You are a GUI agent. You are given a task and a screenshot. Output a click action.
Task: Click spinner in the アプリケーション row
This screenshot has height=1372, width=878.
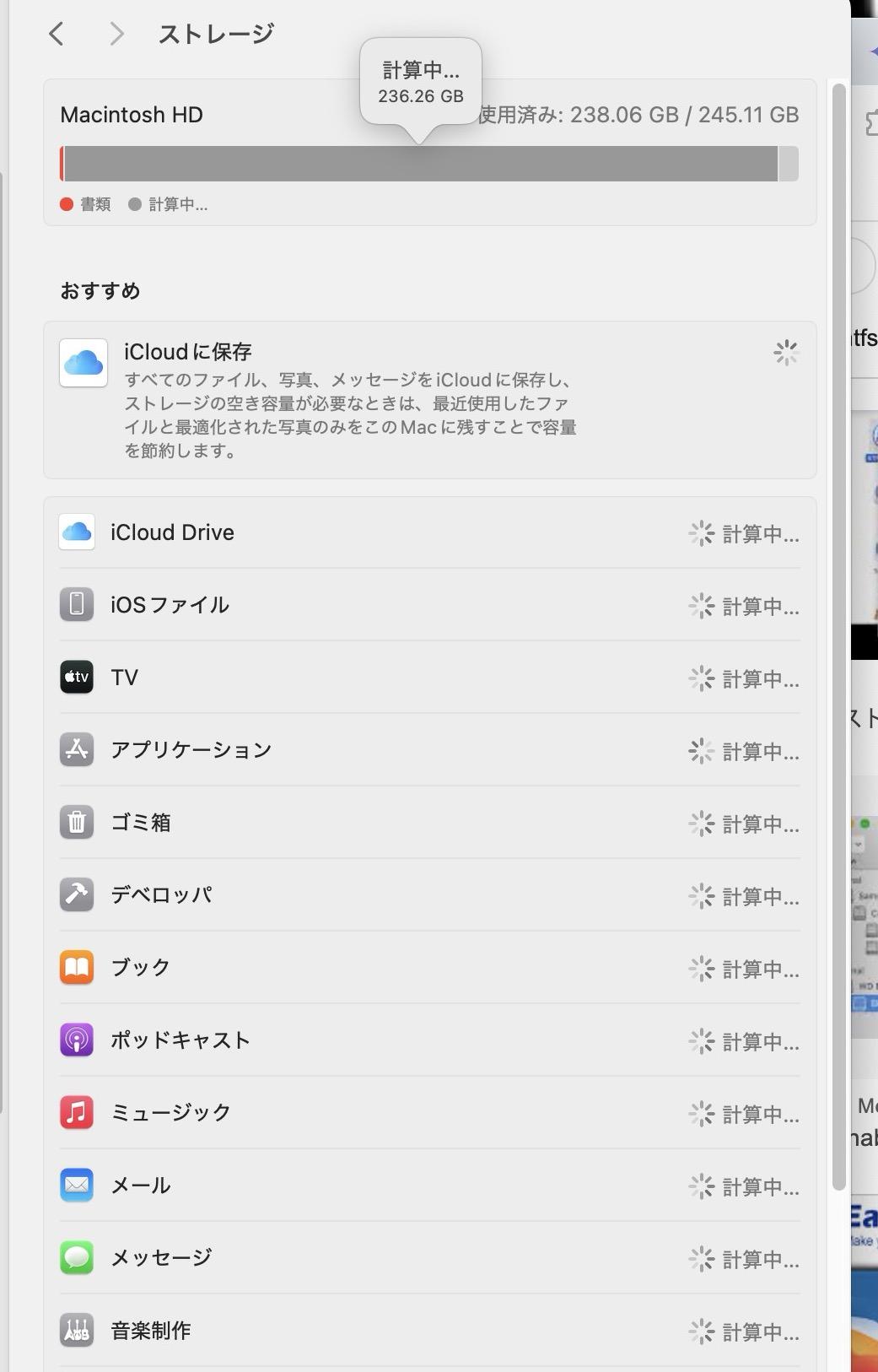[701, 751]
